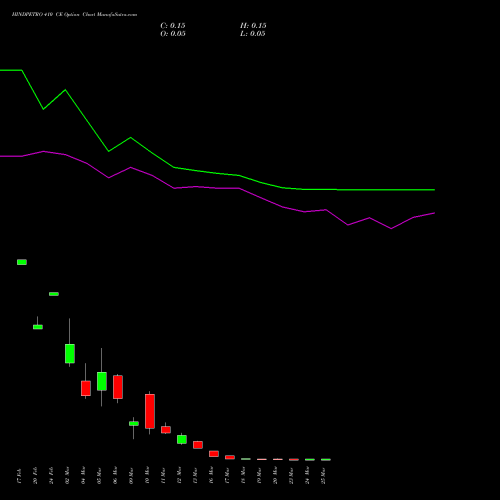
Task: Select the high value H: 0.15
Action: pos(253,26)
